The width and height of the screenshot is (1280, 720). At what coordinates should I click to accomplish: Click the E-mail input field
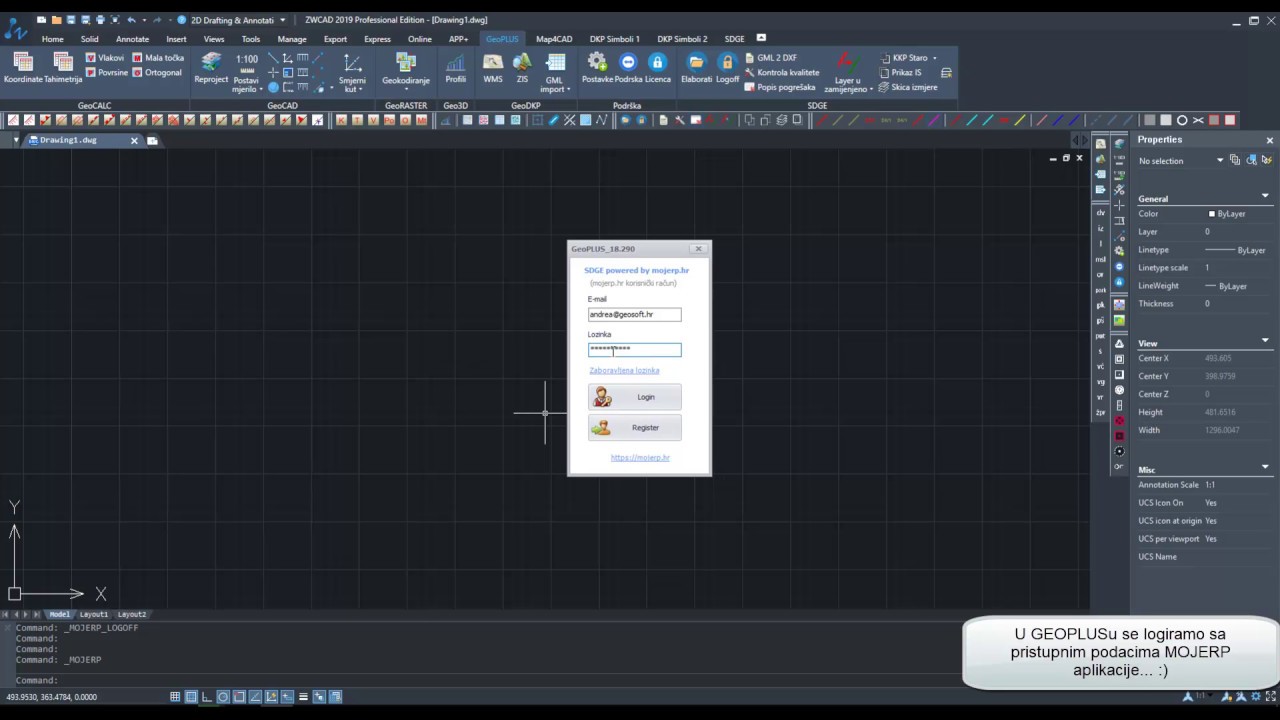635,314
